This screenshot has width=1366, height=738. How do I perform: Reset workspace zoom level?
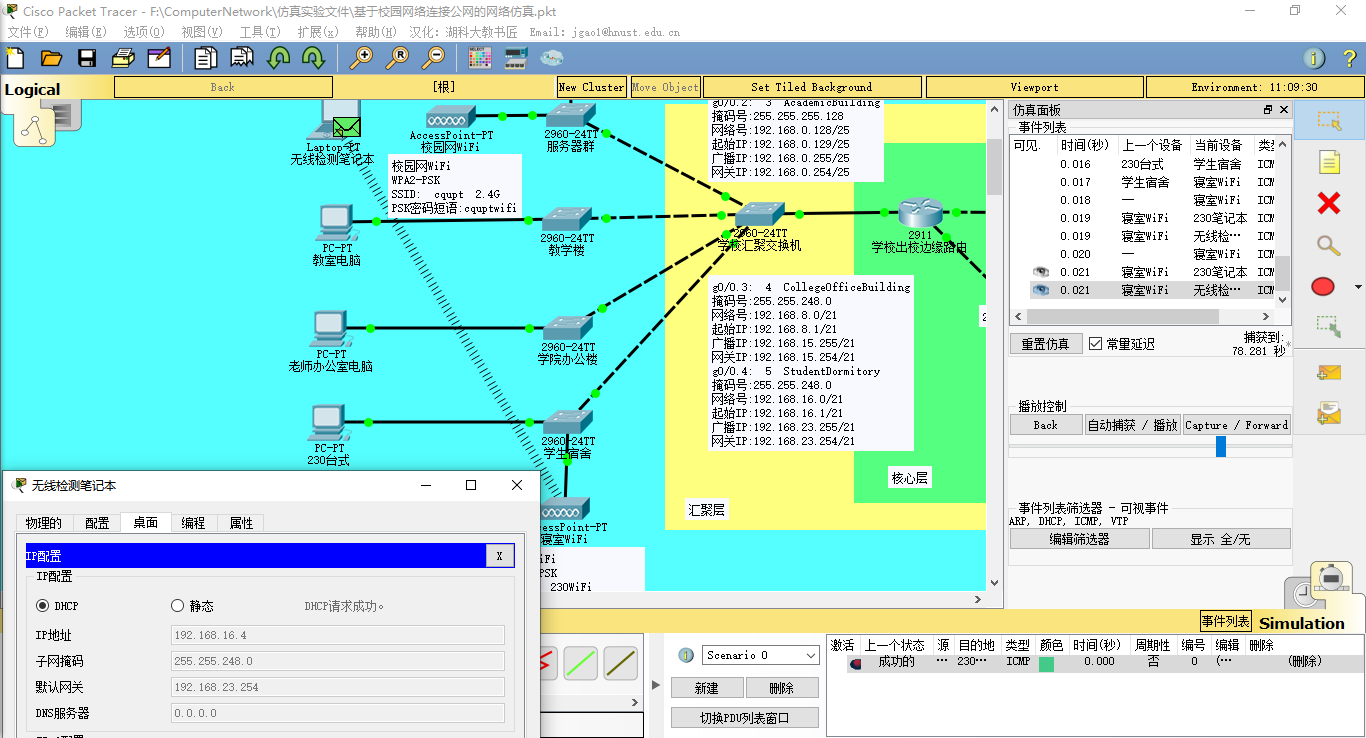click(x=397, y=58)
